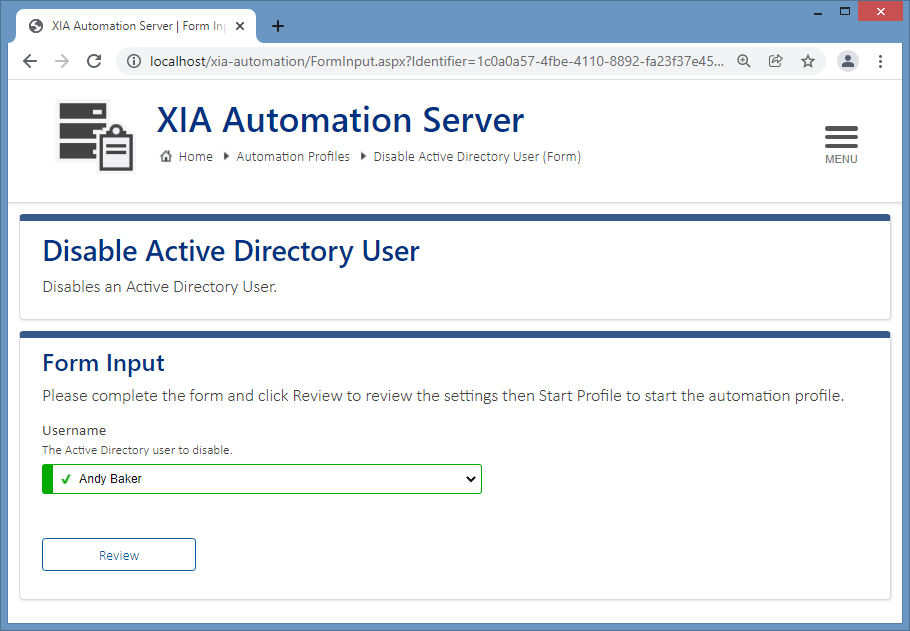
Task: Click the Review button
Action: pyautogui.click(x=118, y=554)
